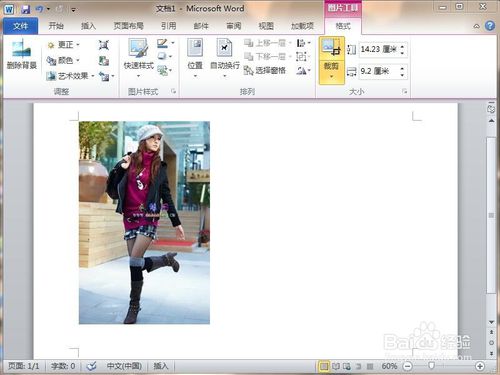Image resolution: width=500 pixels, height=375 pixels.
Task: Minimize the ribbon with the caret icon
Action: click(477, 26)
